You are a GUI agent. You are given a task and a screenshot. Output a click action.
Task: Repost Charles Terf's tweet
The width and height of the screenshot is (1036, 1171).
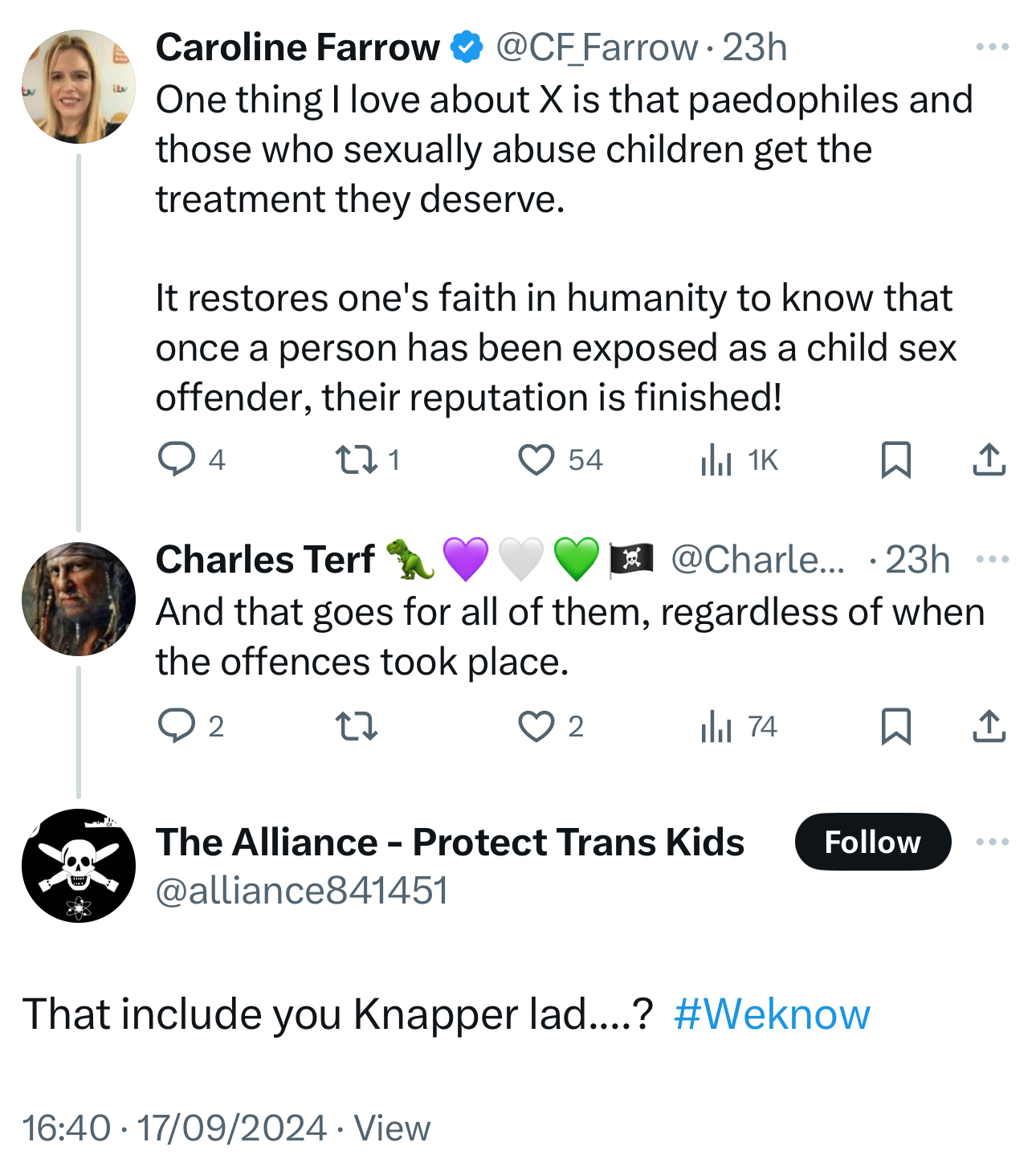356,726
